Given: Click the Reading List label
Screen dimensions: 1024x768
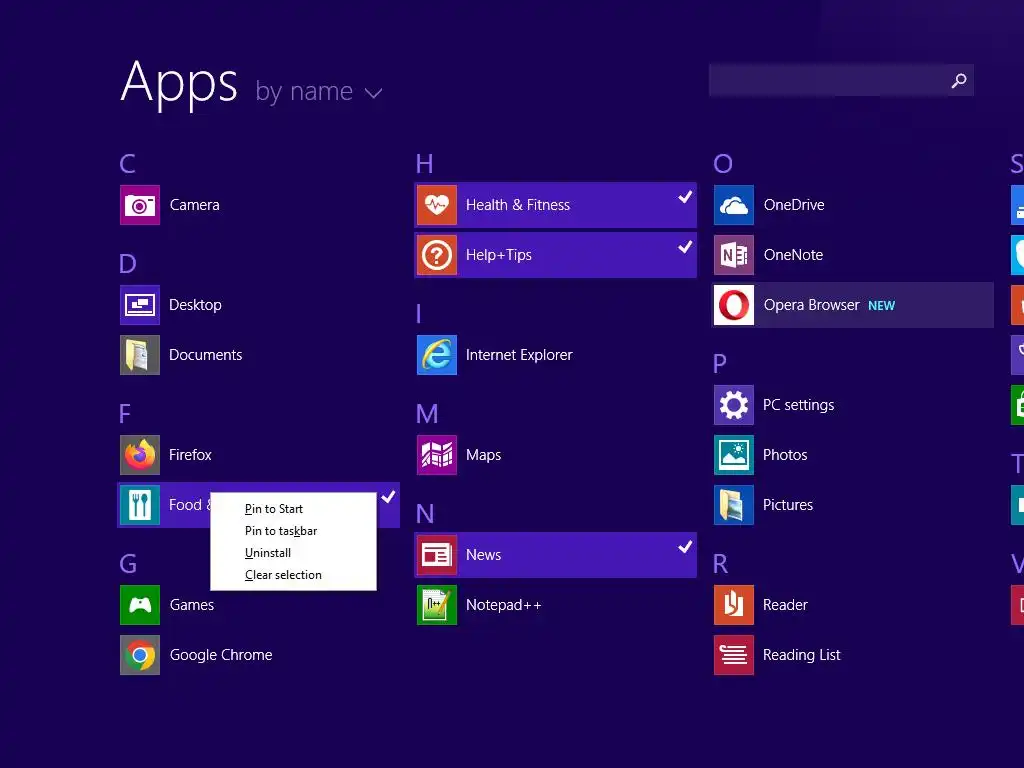Looking at the screenshot, I should tap(801, 655).
